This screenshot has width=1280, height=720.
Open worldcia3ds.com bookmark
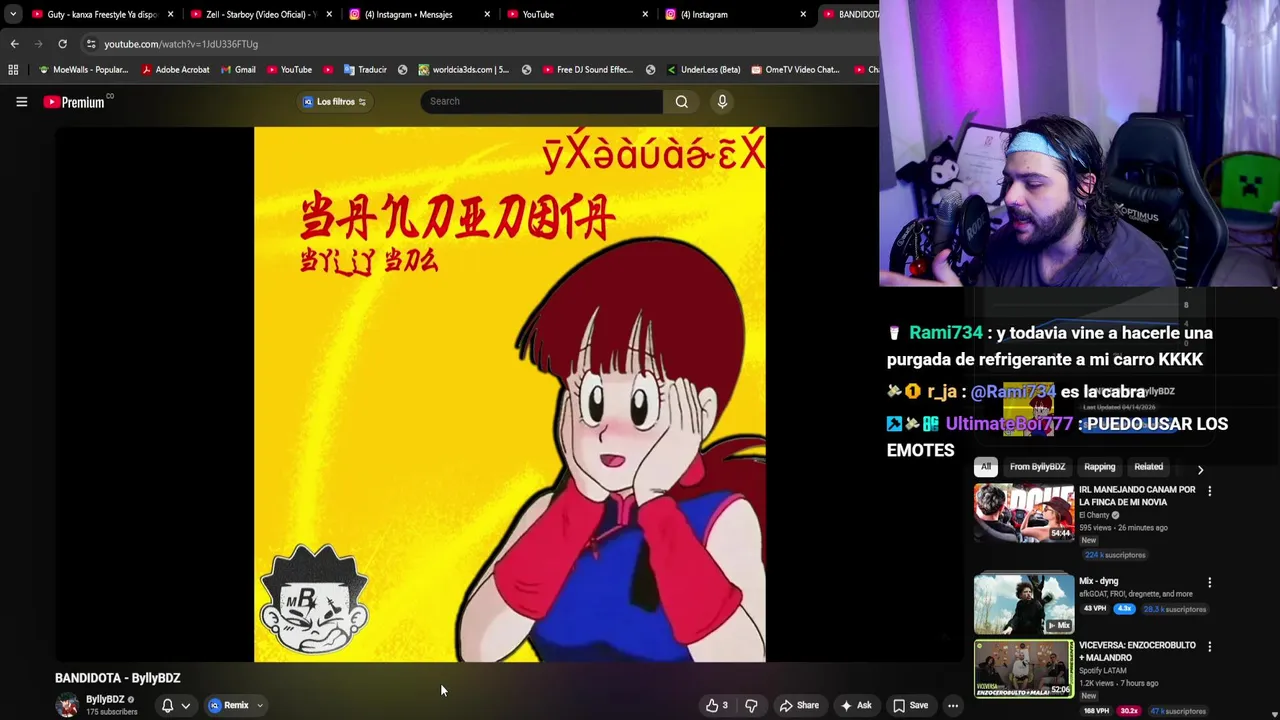coord(463,70)
